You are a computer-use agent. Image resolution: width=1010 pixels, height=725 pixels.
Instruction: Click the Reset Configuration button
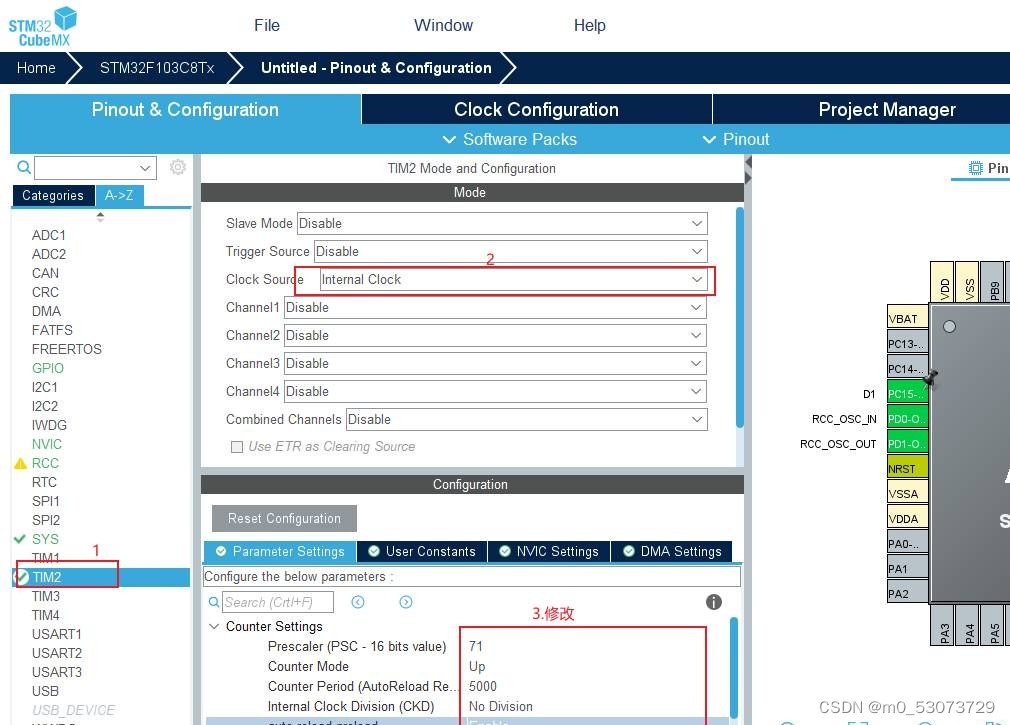coord(284,519)
